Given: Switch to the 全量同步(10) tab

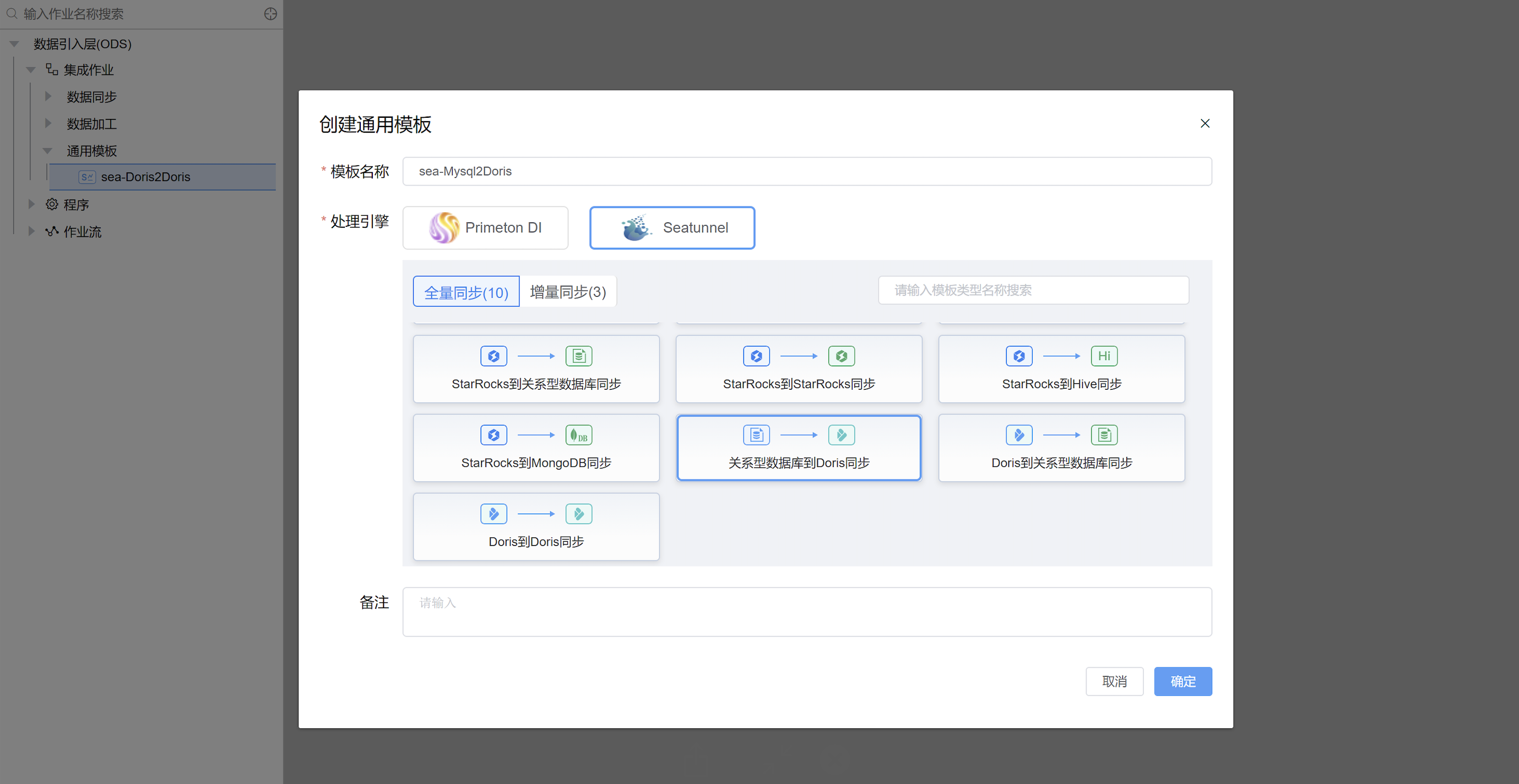Looking at the screenshot, I should (x=466, y=292).
